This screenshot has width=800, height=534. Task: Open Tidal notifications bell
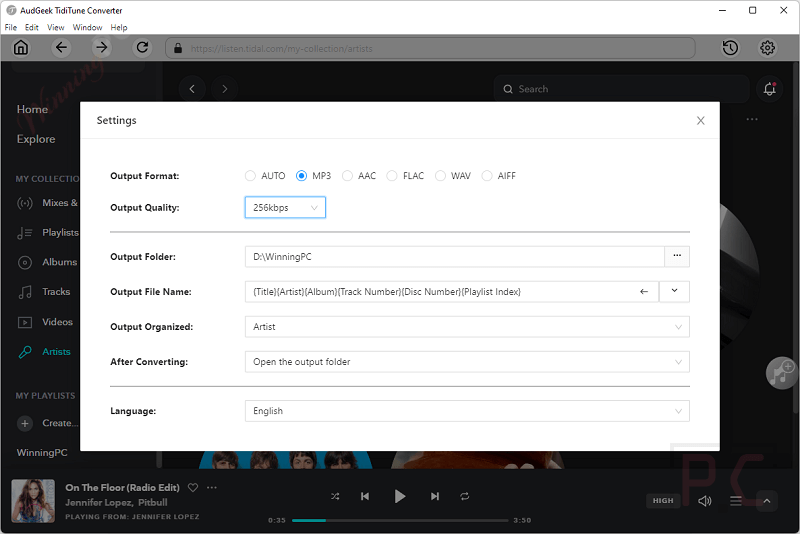point(769,89)
